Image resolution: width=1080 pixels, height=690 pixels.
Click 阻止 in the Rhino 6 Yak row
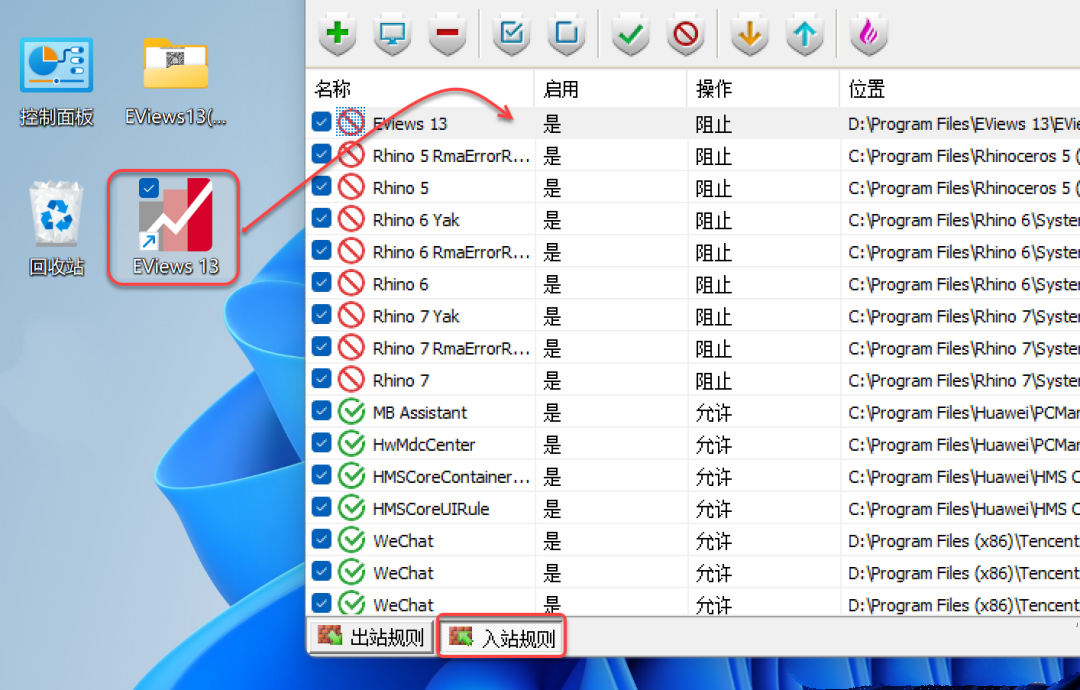pos(714,221)
